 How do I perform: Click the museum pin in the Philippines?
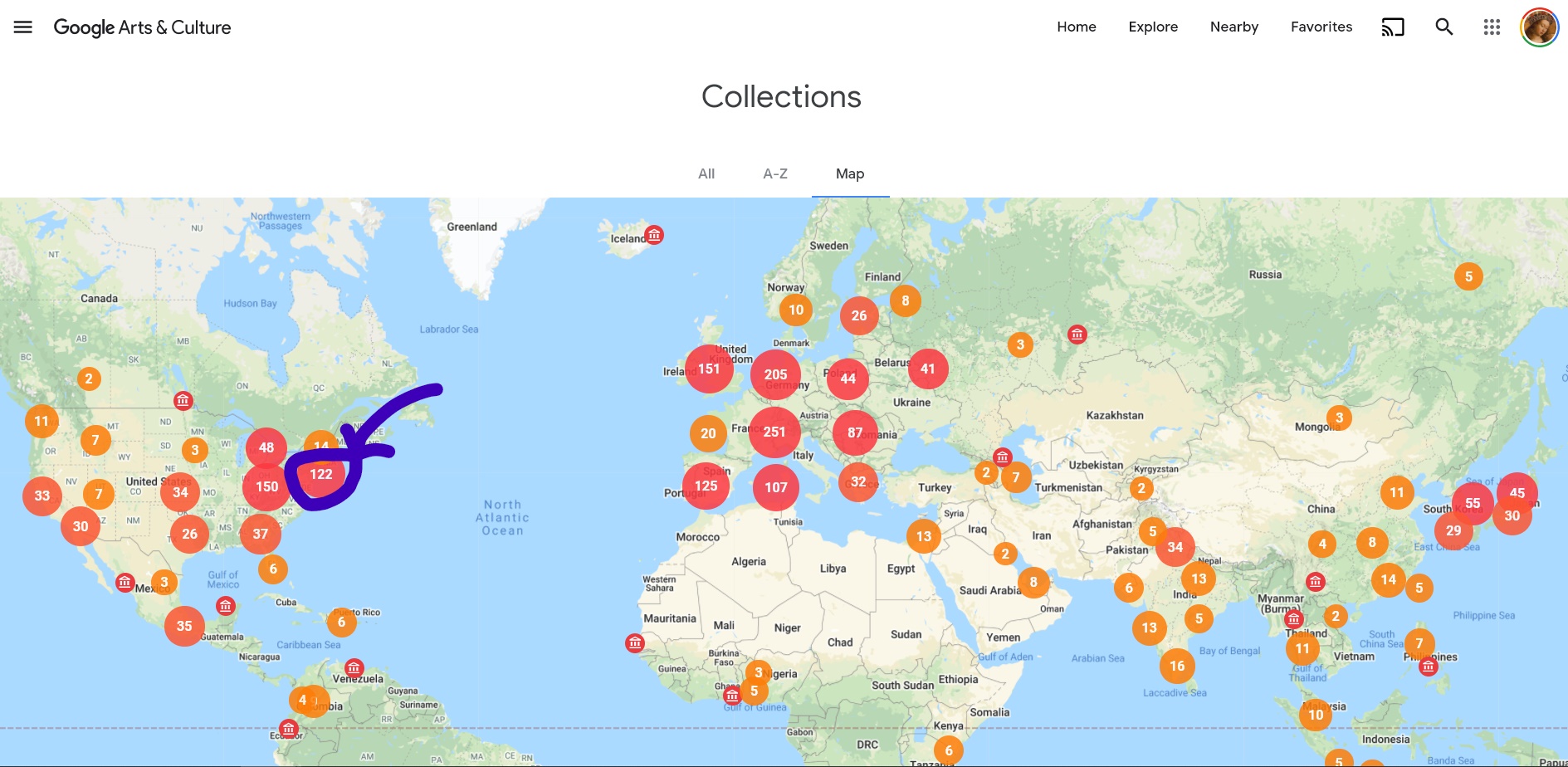1429,667
